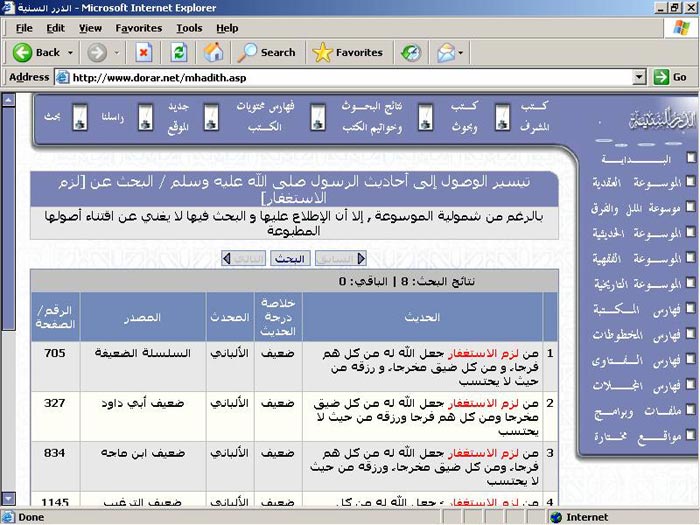Open the Back button history dropdown arrow
The image size is (700, 525).
point(70,52)
